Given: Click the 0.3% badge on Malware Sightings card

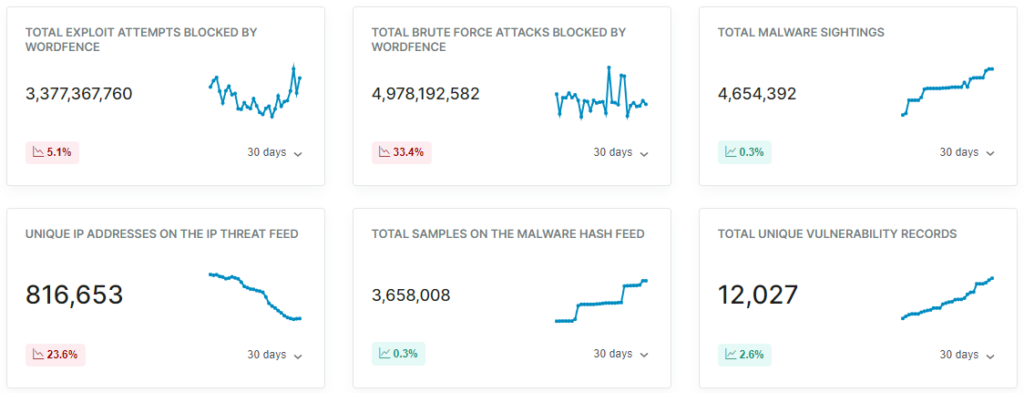Looking at the screenshot, I should pyautogui.click(x=744, y=152).
